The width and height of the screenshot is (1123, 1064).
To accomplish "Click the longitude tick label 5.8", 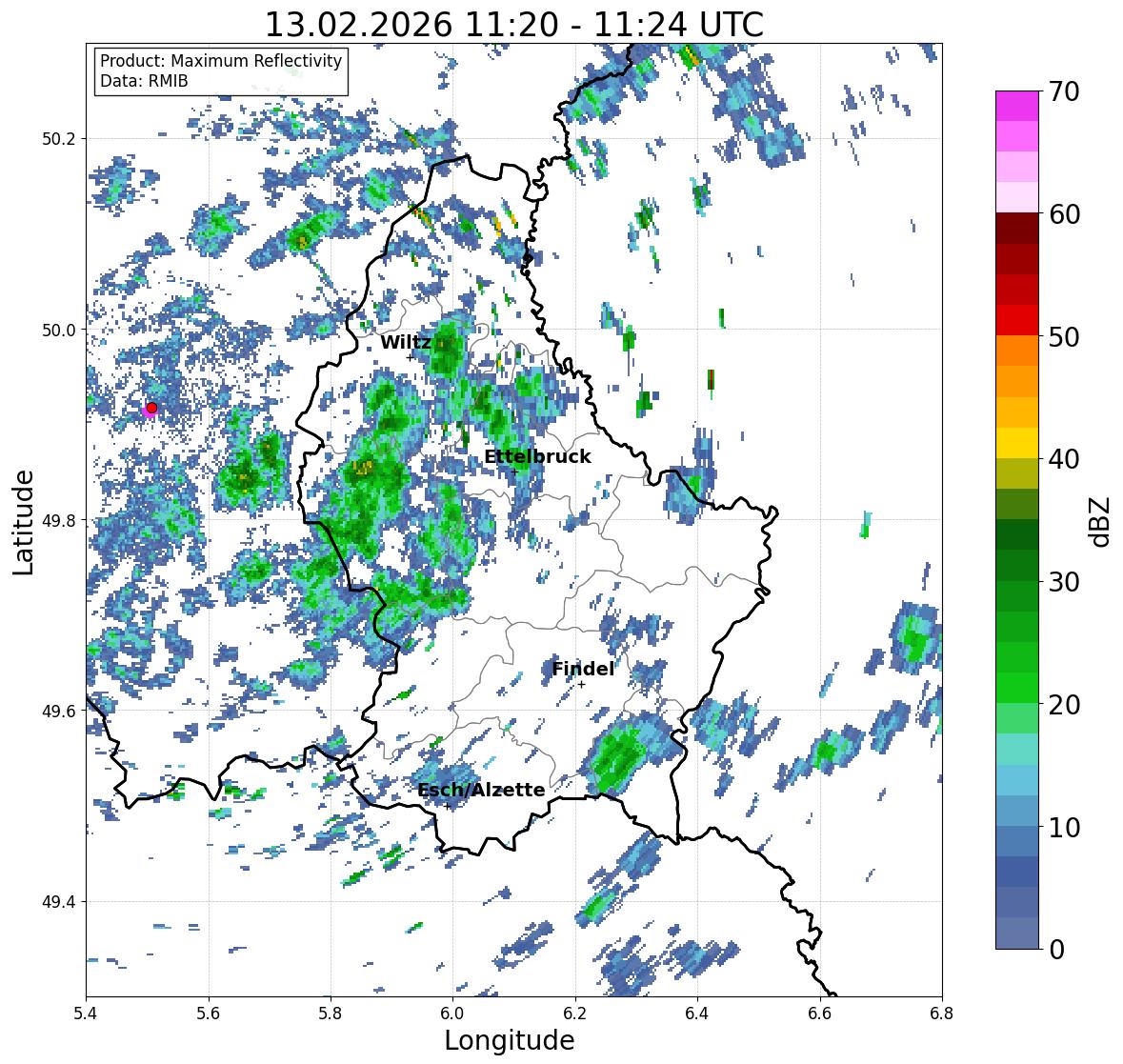I will tap(331, 1014).
